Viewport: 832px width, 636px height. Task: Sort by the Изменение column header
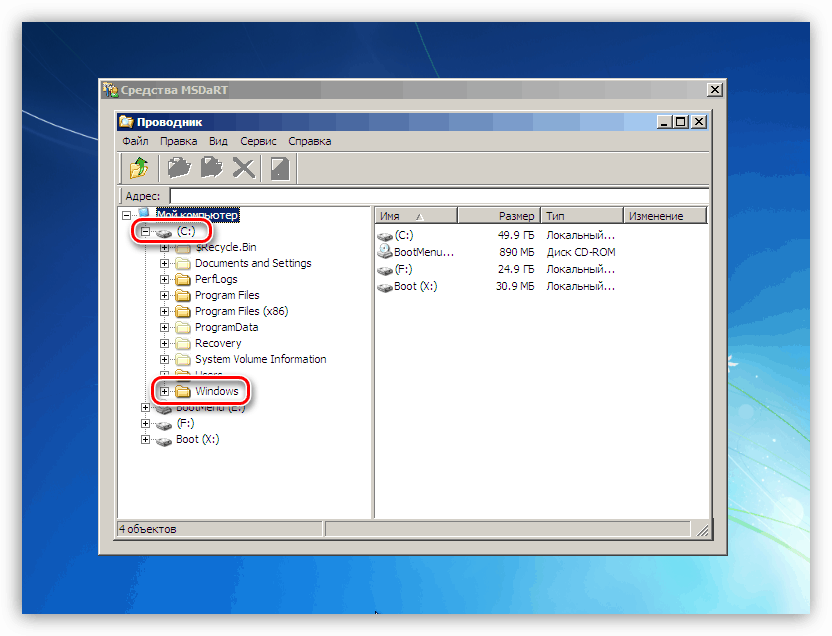click(665, 216)
